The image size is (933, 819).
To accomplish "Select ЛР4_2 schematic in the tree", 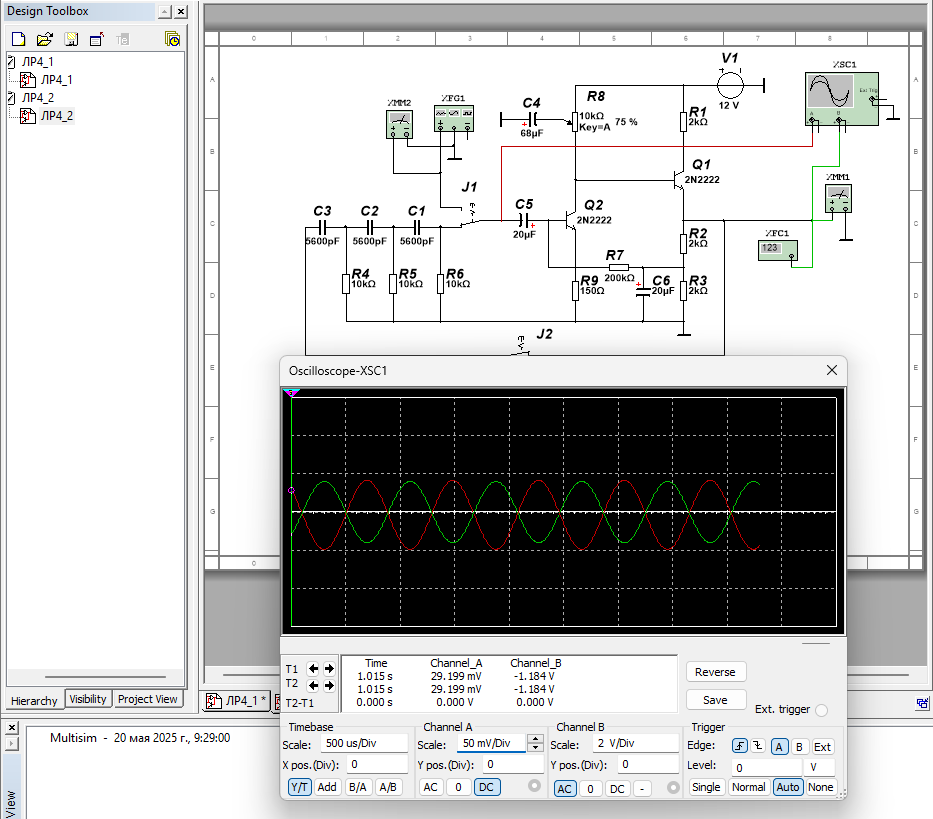I will [x=57, y=115].
